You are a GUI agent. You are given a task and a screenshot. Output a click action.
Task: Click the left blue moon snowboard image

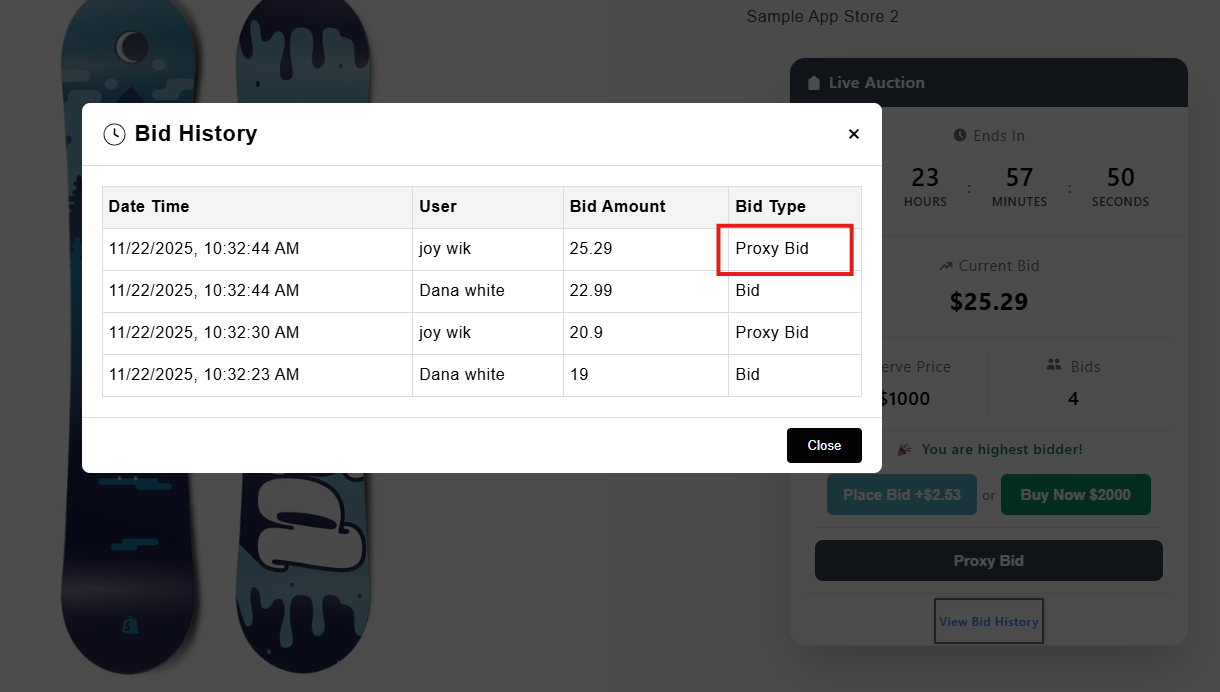point(128,60)
